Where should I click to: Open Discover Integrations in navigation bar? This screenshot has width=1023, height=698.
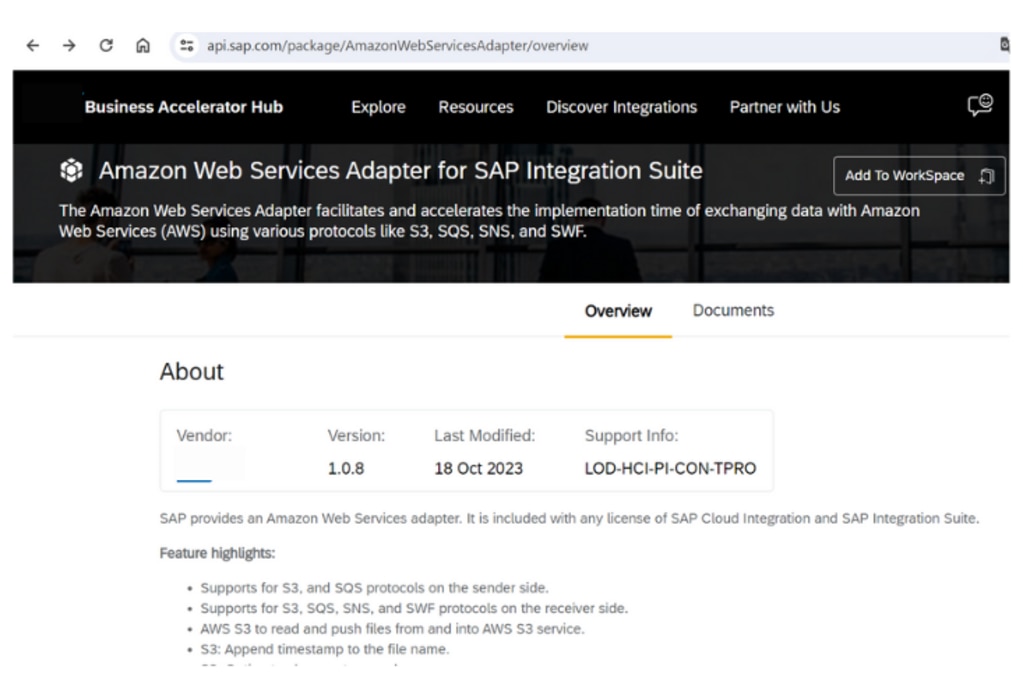click(621, 107)
